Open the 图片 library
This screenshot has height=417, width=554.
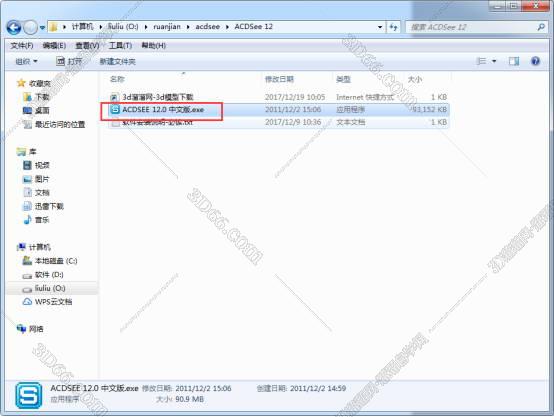42,179
